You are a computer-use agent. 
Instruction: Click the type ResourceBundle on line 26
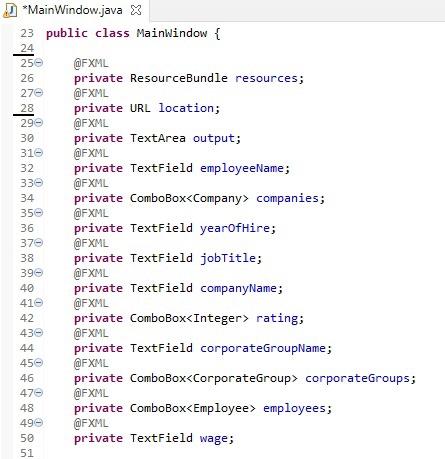click(179, 78)
